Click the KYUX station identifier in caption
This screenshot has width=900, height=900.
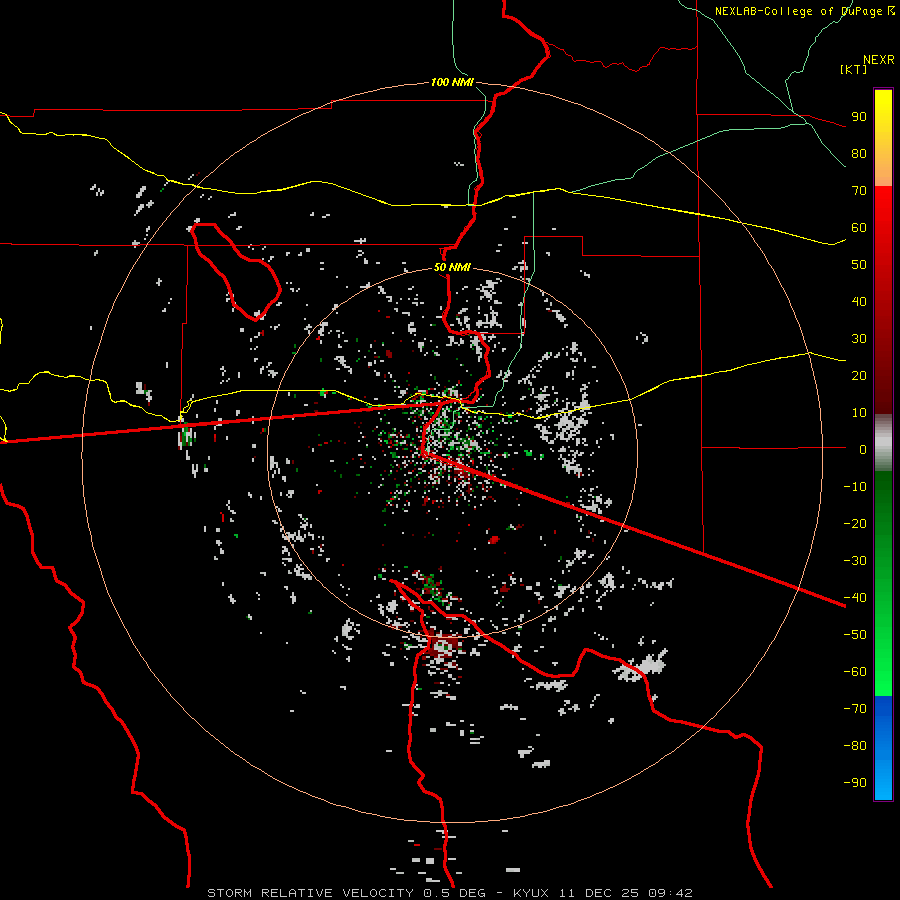[533, 893]
